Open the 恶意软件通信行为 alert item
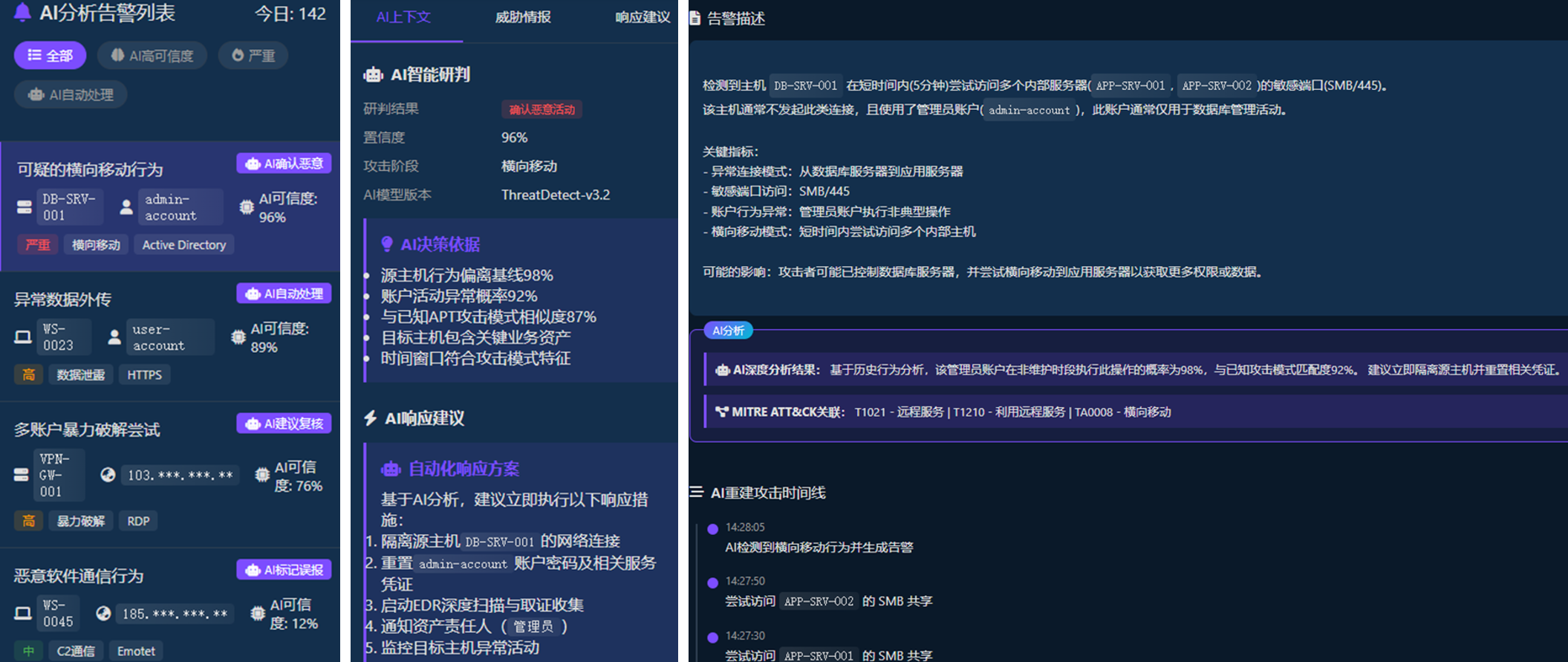Image resolution: width=1568 pixels, height=662 pixels. click(x=79, y=576)
